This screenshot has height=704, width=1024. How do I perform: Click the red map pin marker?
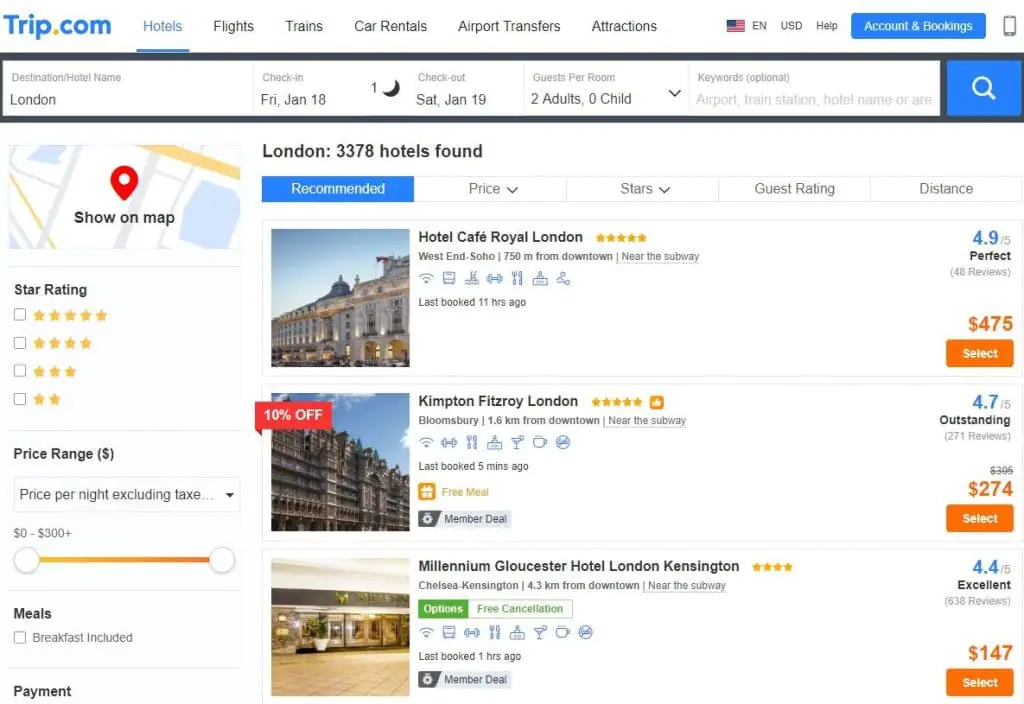[x=124, y=182]
